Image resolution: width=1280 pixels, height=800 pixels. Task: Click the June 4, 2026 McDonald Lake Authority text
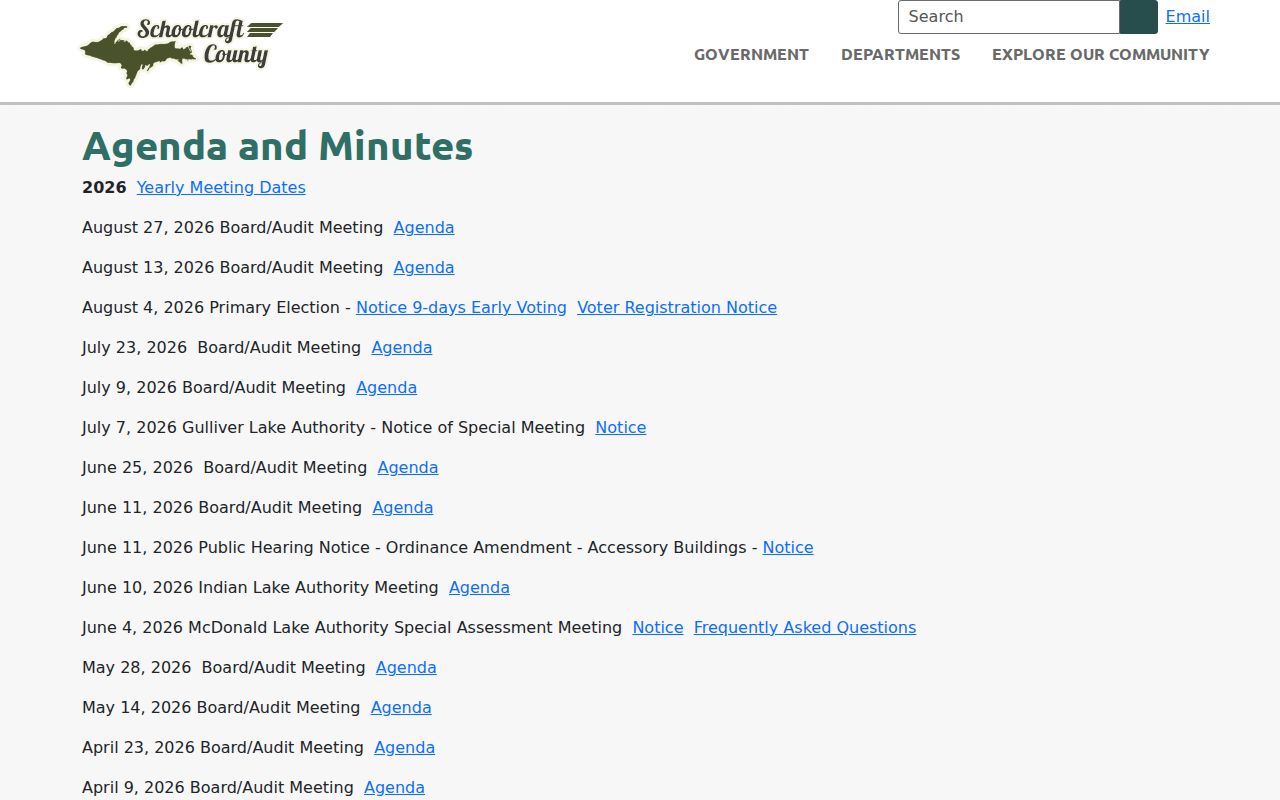tap(352, 627)
